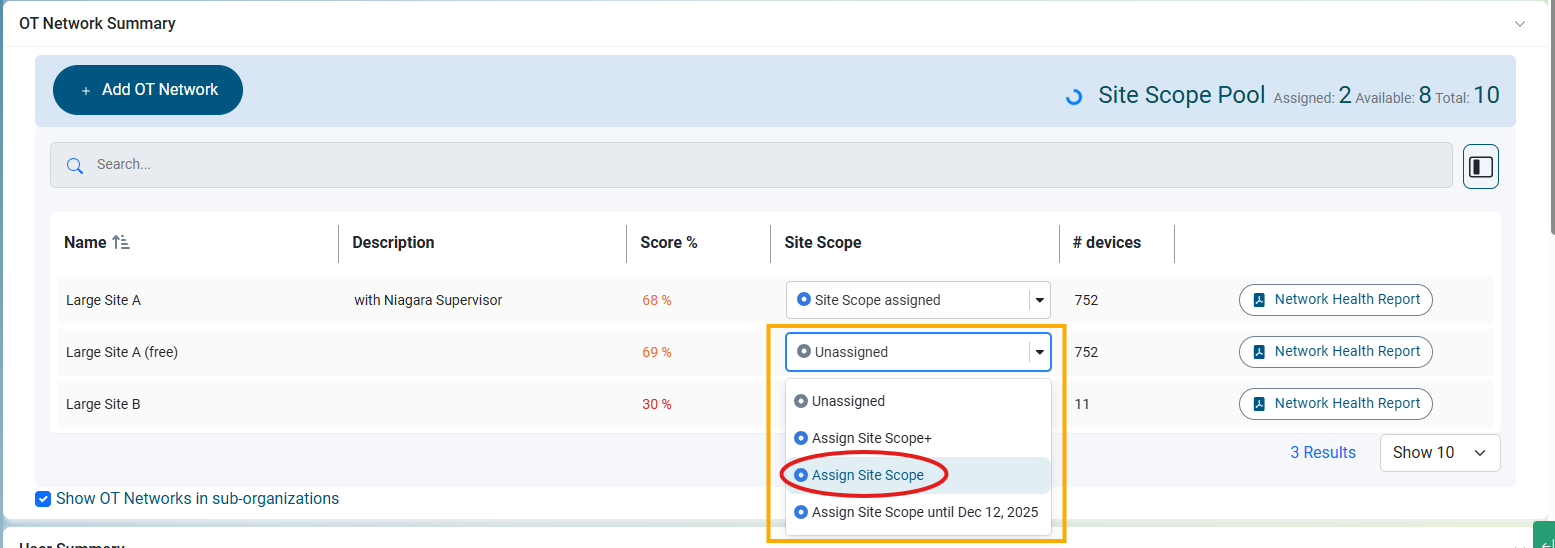Click the Large Site B name cell
The image size is (1555, 548).
click(103, 404)
